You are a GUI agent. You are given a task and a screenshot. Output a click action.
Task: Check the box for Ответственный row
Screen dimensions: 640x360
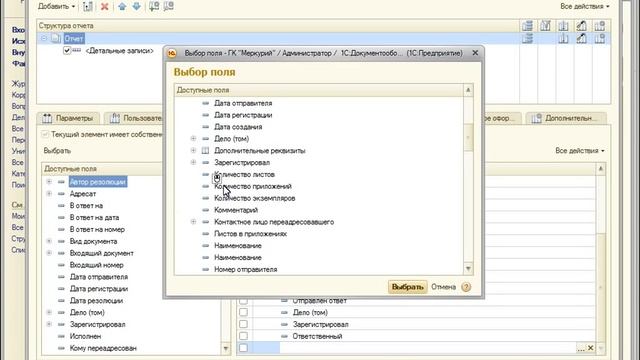(243, 336)
